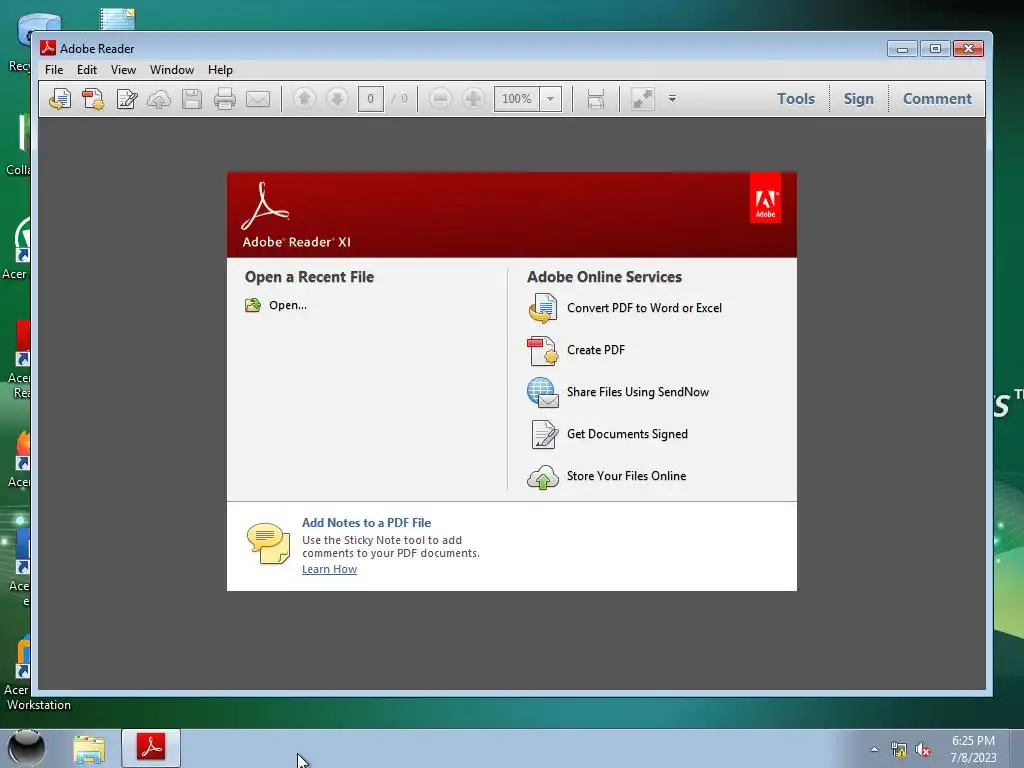Click the 100% zoom value field
Viewport: 1024px width, 768px height.
(517, 99)
